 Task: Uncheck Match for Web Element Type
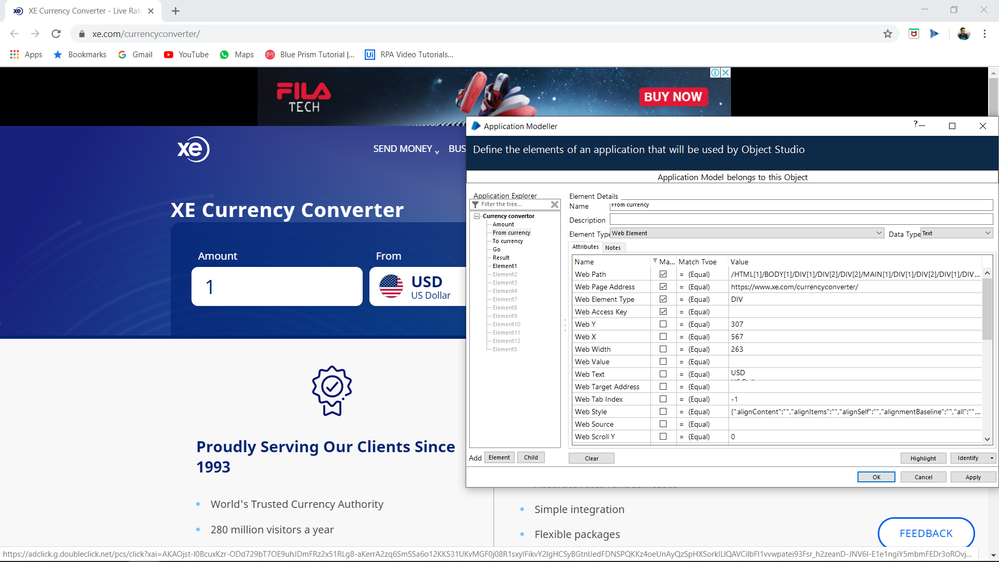(663, 299)
